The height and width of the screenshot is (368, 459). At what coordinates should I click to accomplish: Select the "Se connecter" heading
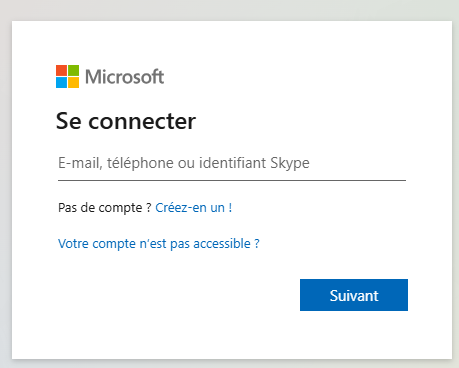click(x=126, y=121)
